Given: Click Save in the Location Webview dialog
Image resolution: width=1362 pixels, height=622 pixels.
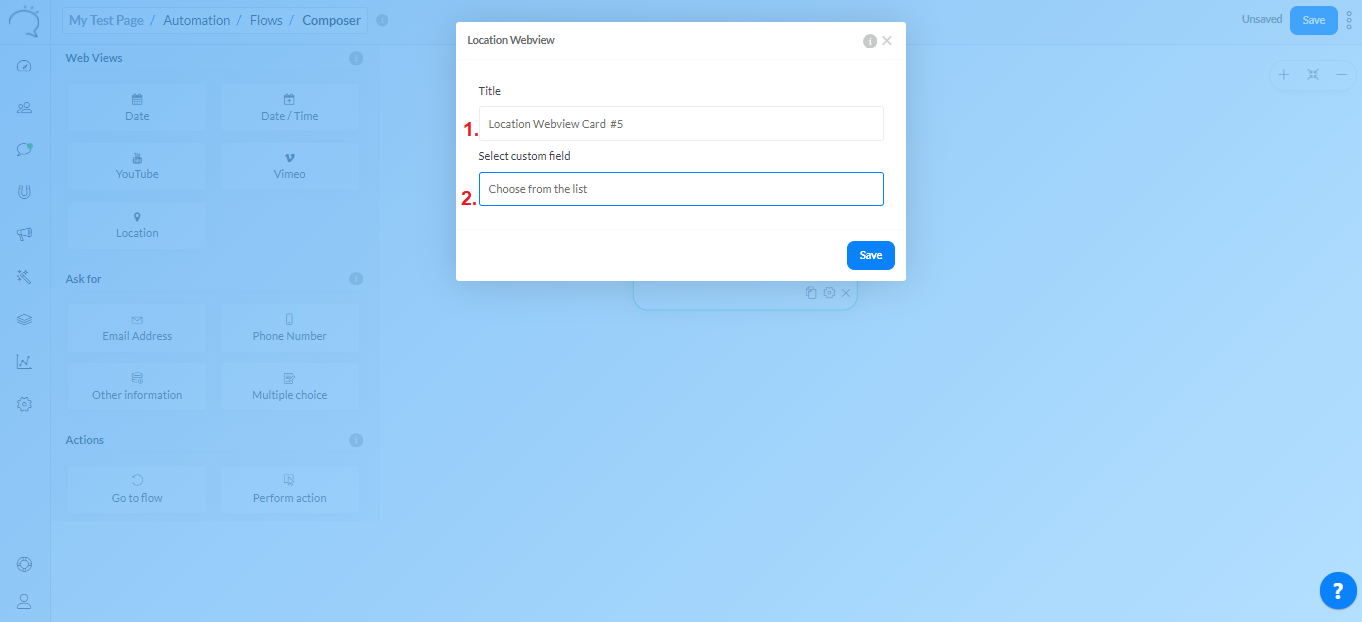Looking at the screenshot, I should [870, 255].
